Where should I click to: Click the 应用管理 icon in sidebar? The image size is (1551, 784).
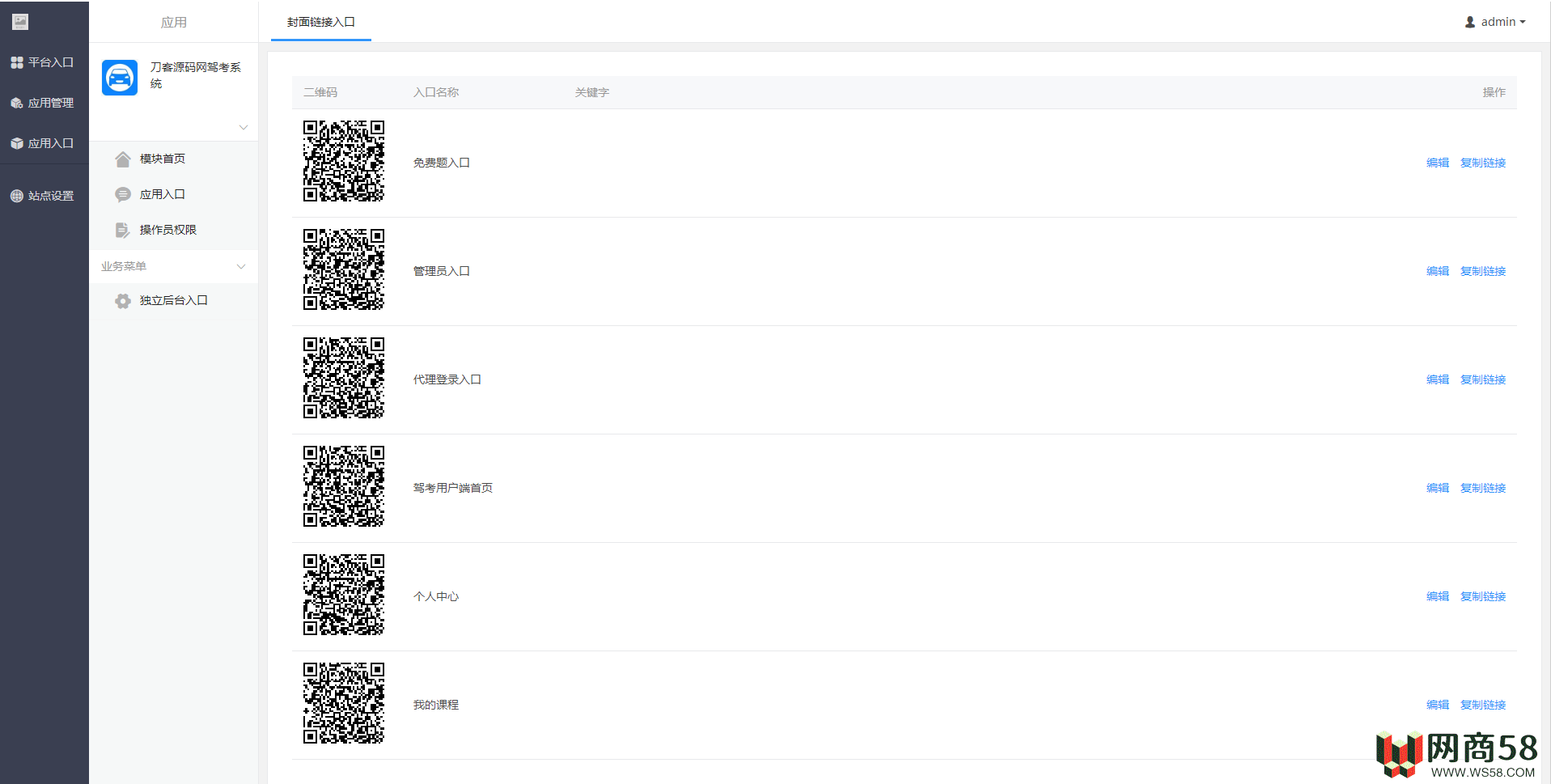(x=17, y=103)
